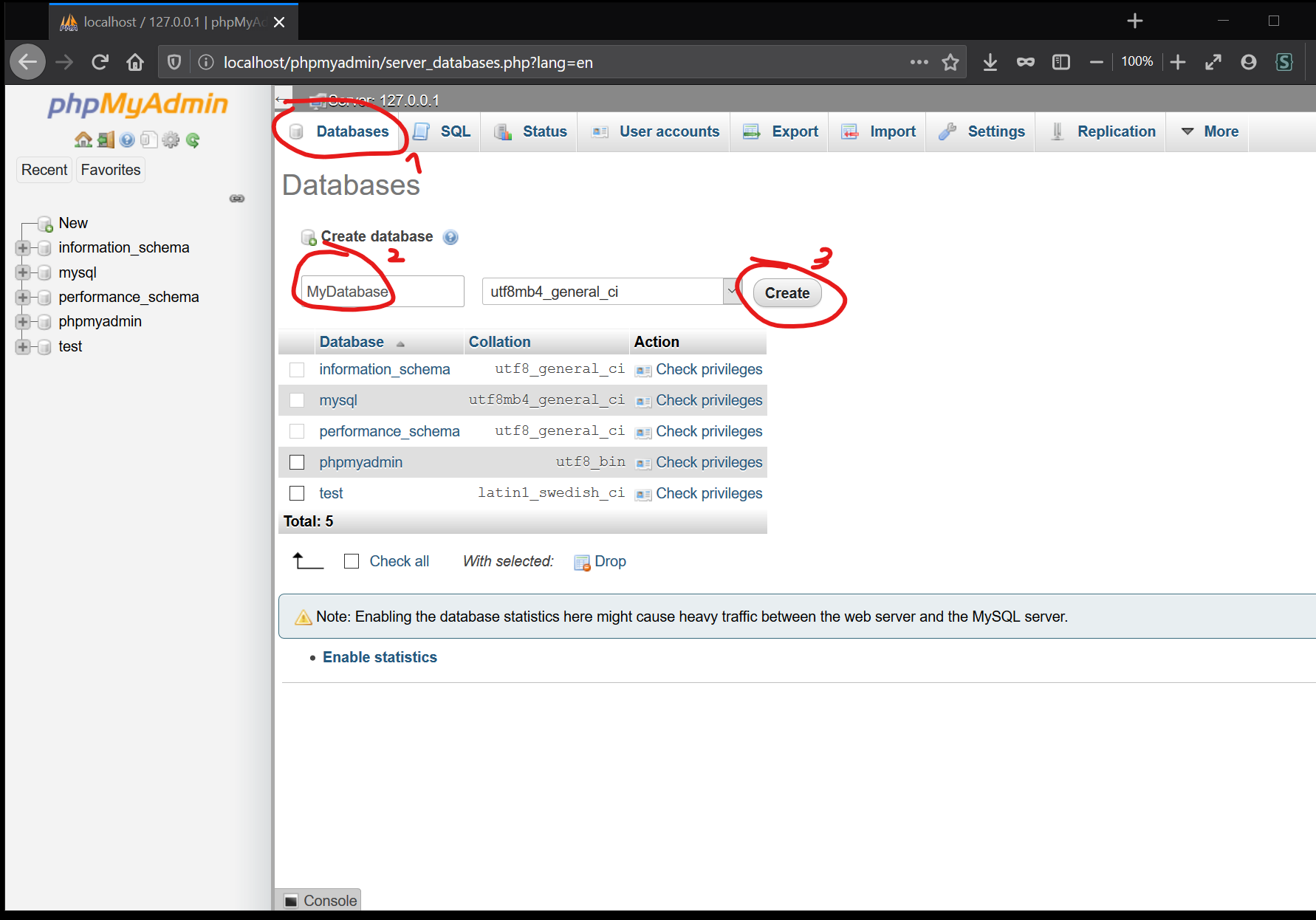Tick the test database checkbox
This screenshot has height=920, width=1316.
click(x=297, y=494)
